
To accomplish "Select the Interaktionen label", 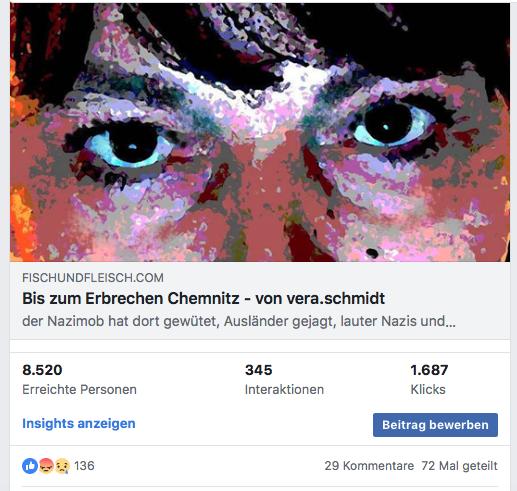I will tap(284, 389).
